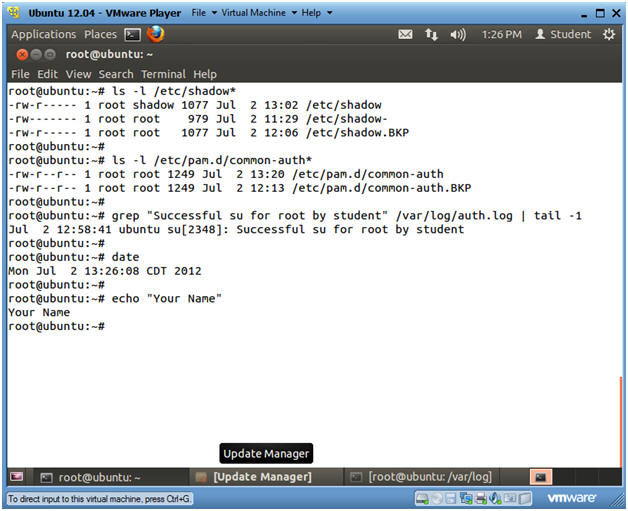Open the terminal launcher icon in the panel

tap(133, 35)
